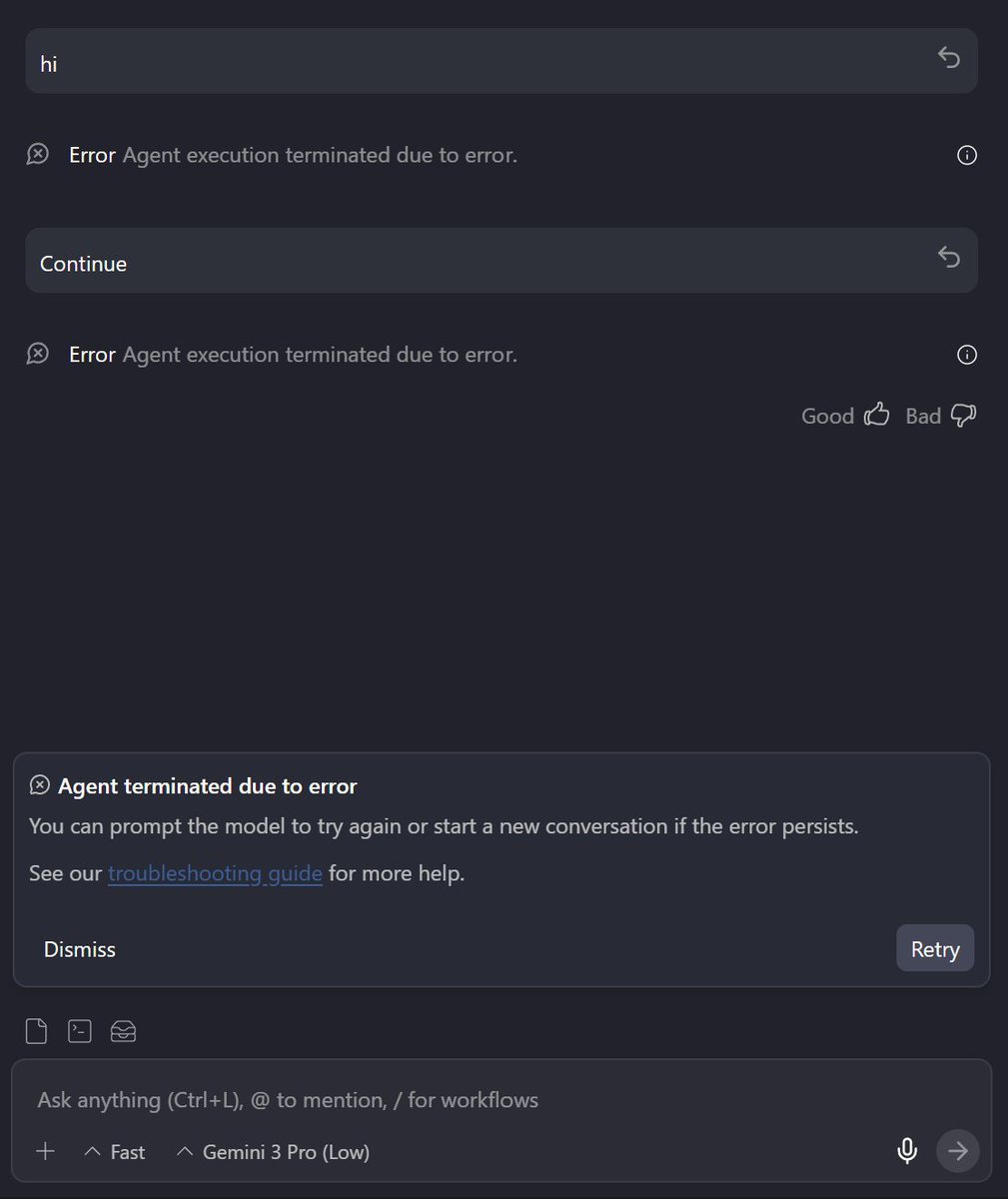Click the first error chat icon
1008x1199 pixels.
(x=38, y=154)
